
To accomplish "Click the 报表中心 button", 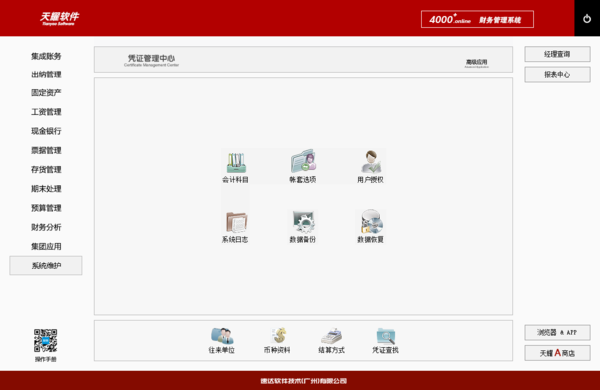I will coord(557,74).
